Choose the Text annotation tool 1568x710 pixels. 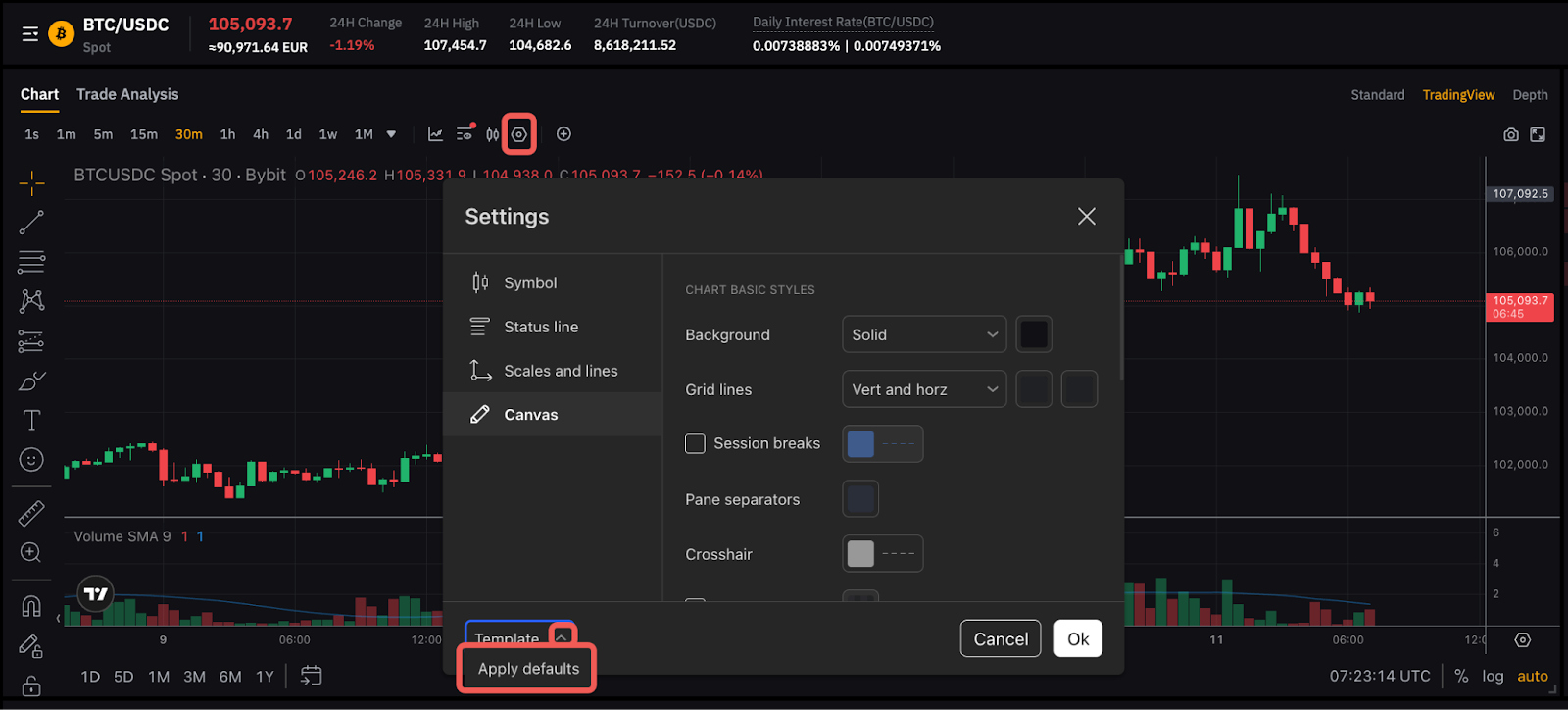point(31,421)
